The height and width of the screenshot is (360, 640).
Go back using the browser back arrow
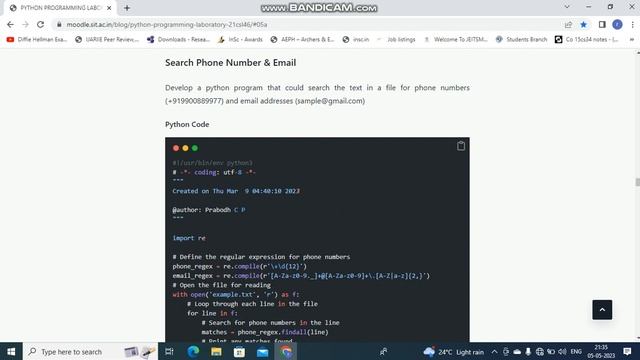click(x=10, y=24)
